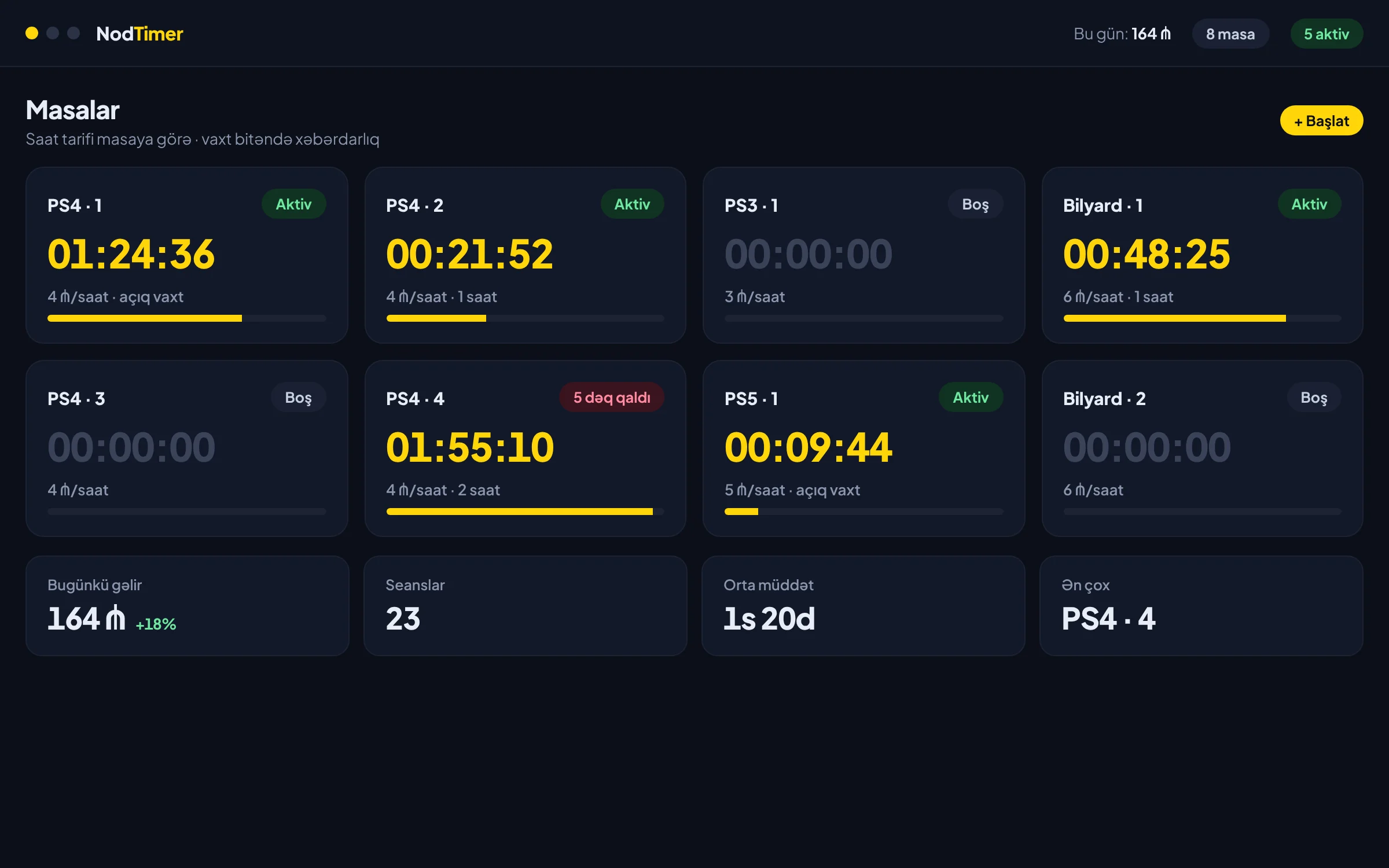Click '3 ₼/saat' rate on PS3 · 1

point(755,297)
